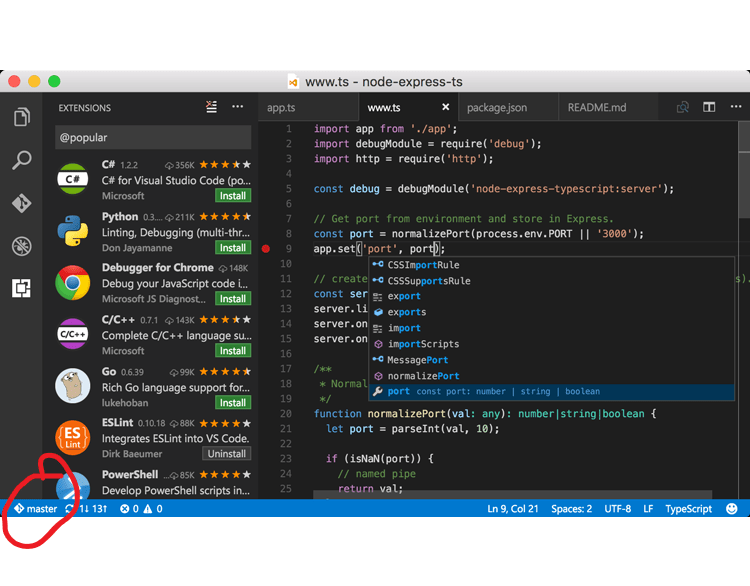Install the C/C++ extension
Viewport: 750px width, 586px height.
click(233, 351)
